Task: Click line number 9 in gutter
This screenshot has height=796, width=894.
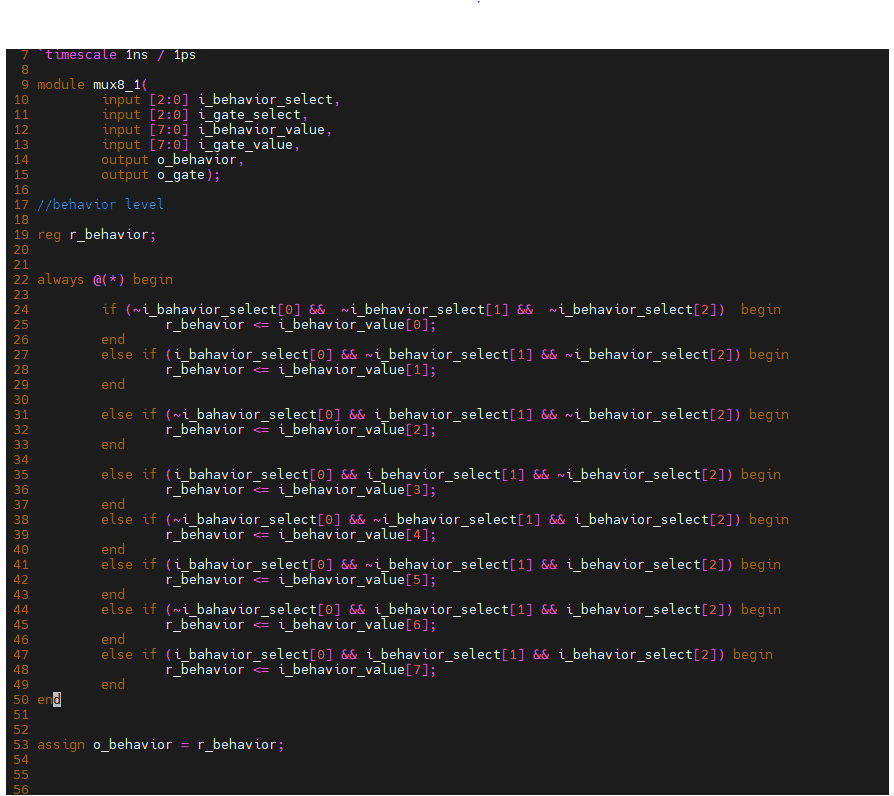Action: [x=25, y=84]
